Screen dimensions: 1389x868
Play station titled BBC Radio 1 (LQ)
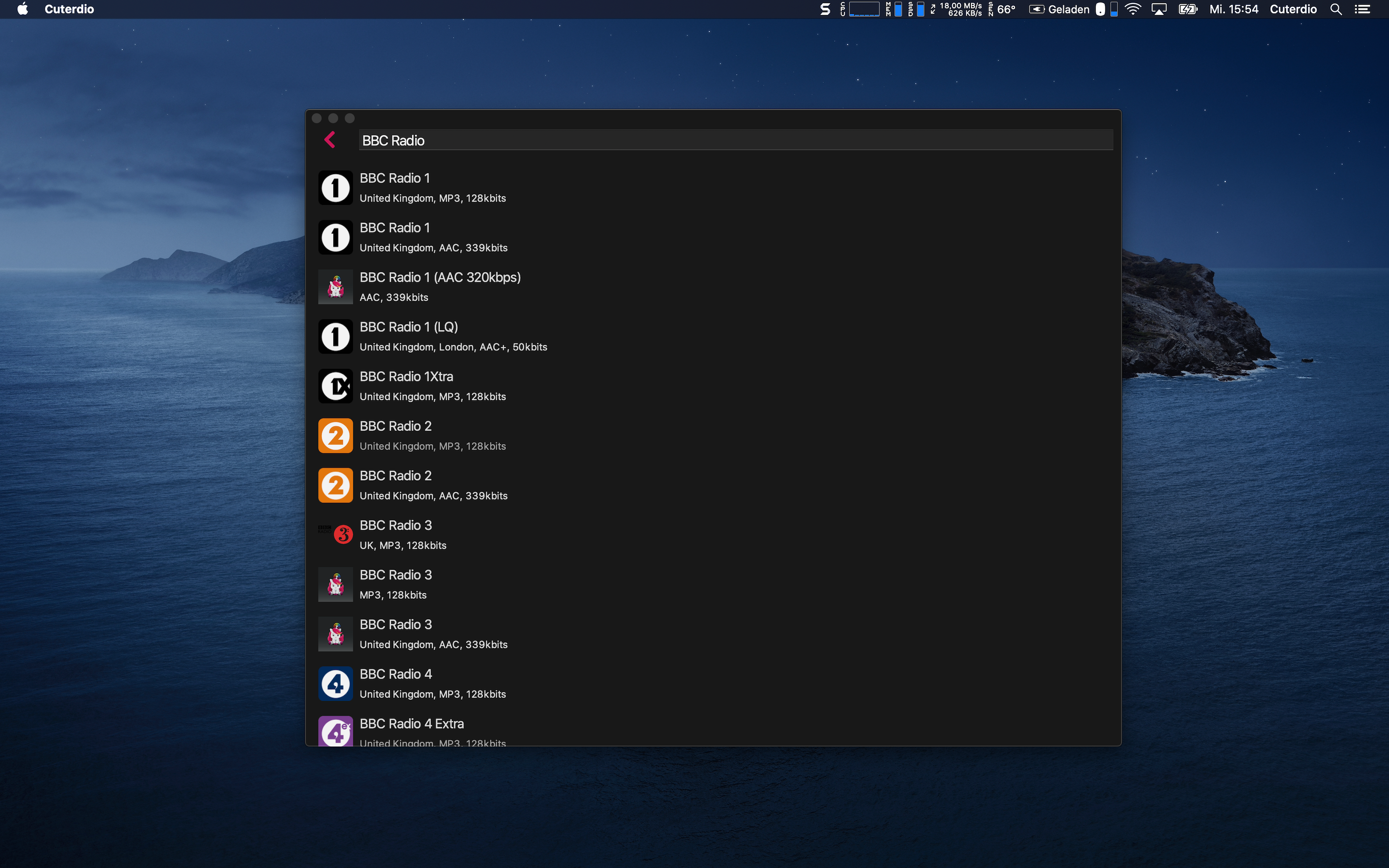tap(409, 326)
